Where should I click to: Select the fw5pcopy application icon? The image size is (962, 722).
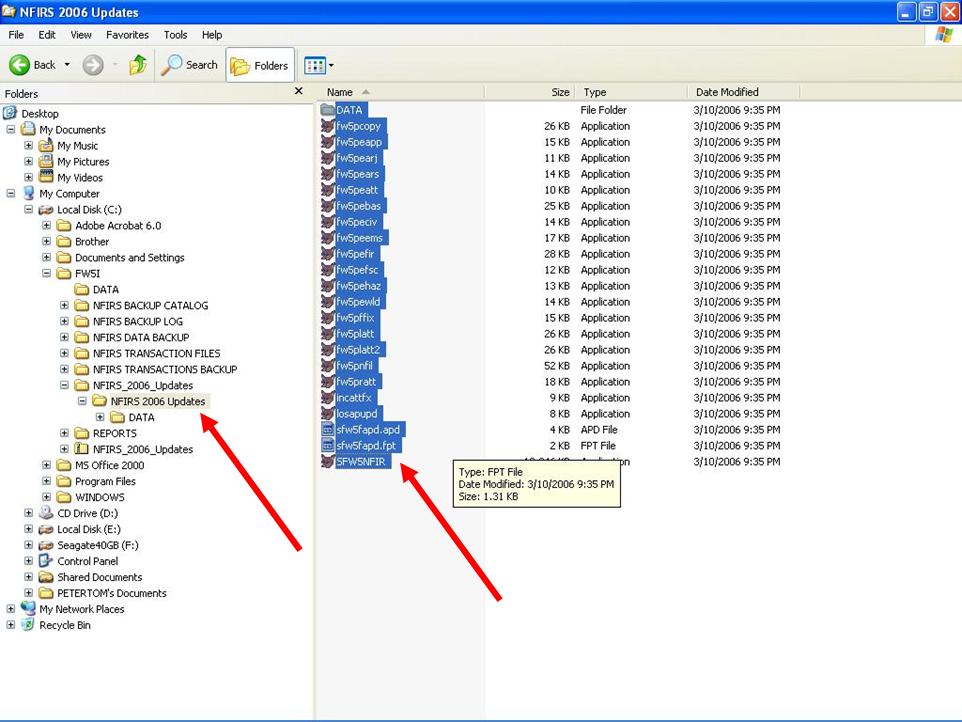[328, 126]
